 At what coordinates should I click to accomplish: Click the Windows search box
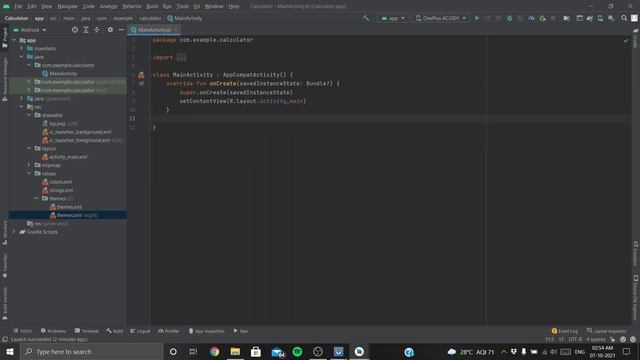pyautogui.click(x=91, y=351)
